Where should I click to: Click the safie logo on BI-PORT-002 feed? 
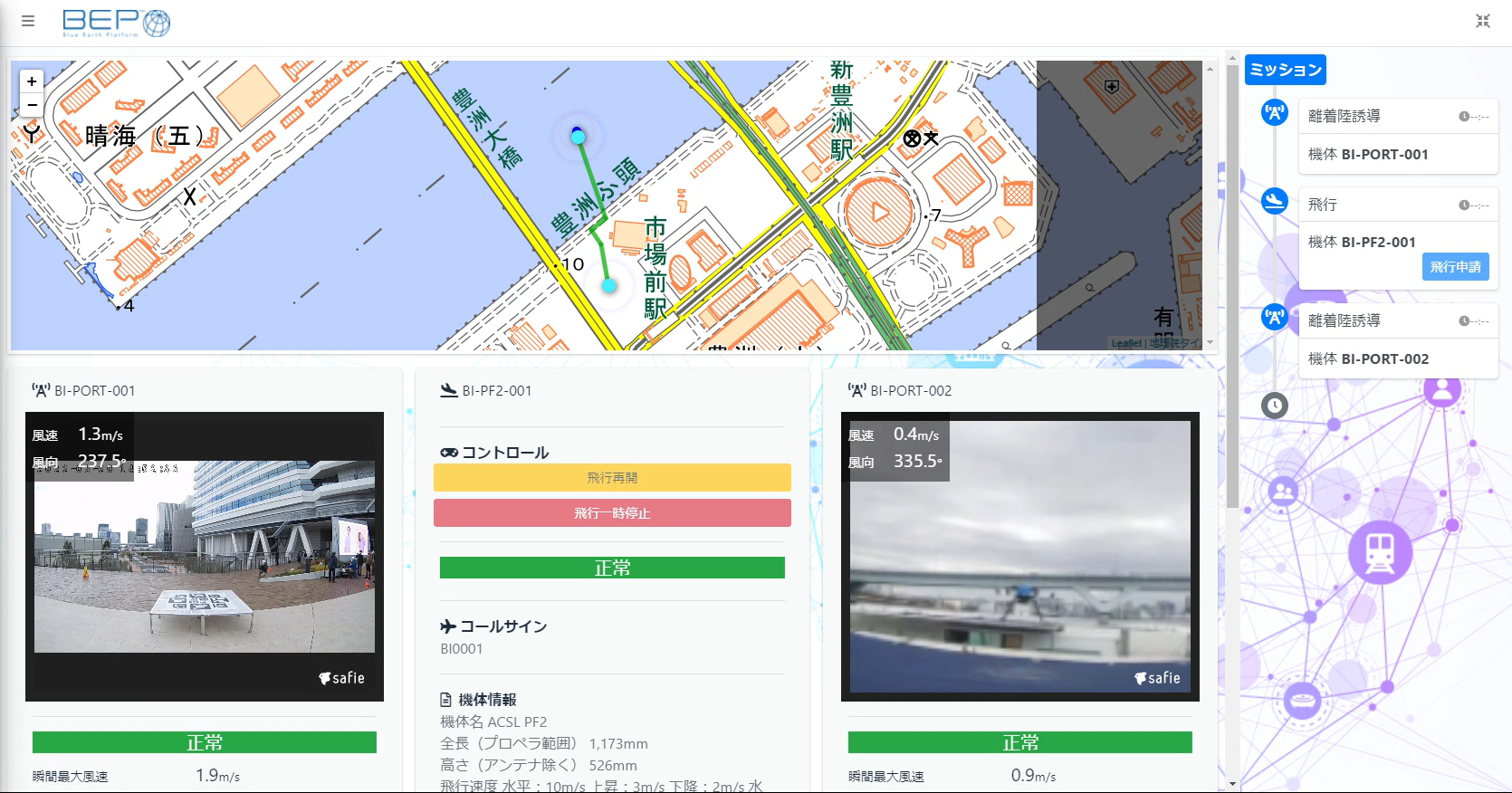[1157, 678]
